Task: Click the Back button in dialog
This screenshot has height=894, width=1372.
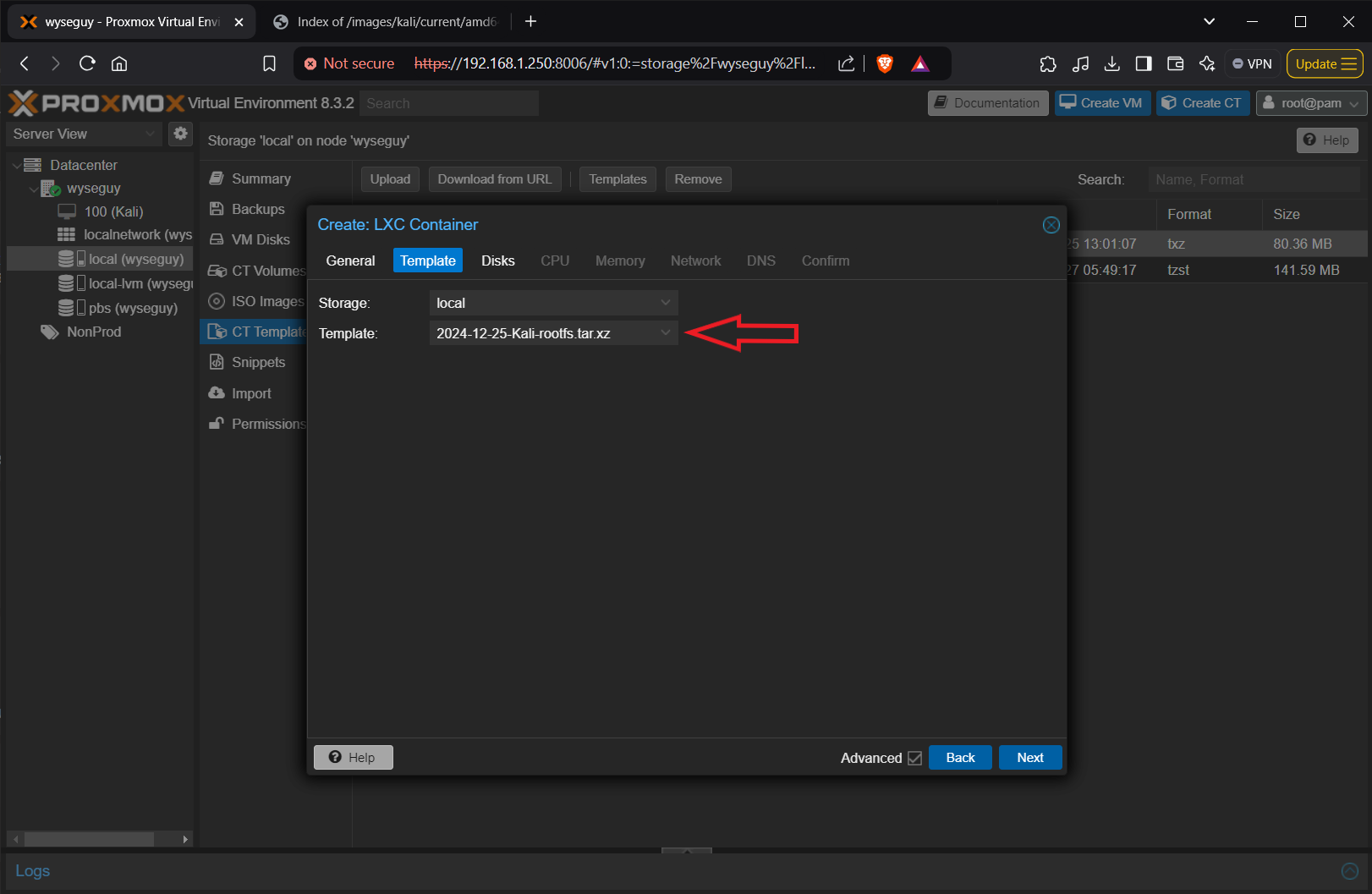Action: tap(960, 758)
